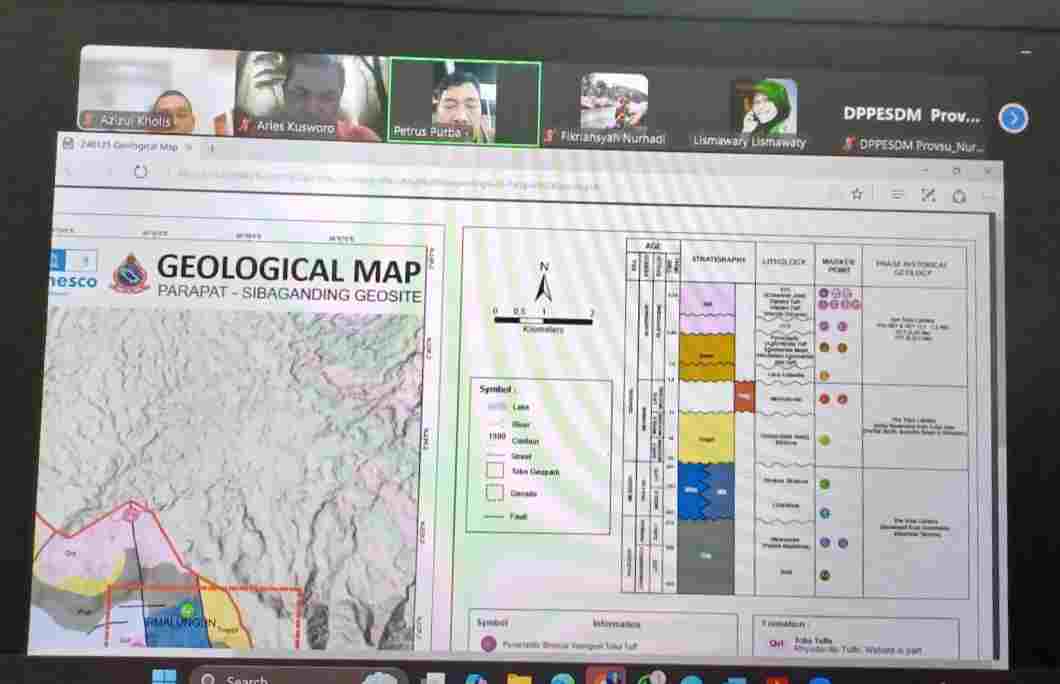This screenshot has width=1060, height=684.
Task: Click the dark gray stratigraphy unit block
Action: [705, 557]
